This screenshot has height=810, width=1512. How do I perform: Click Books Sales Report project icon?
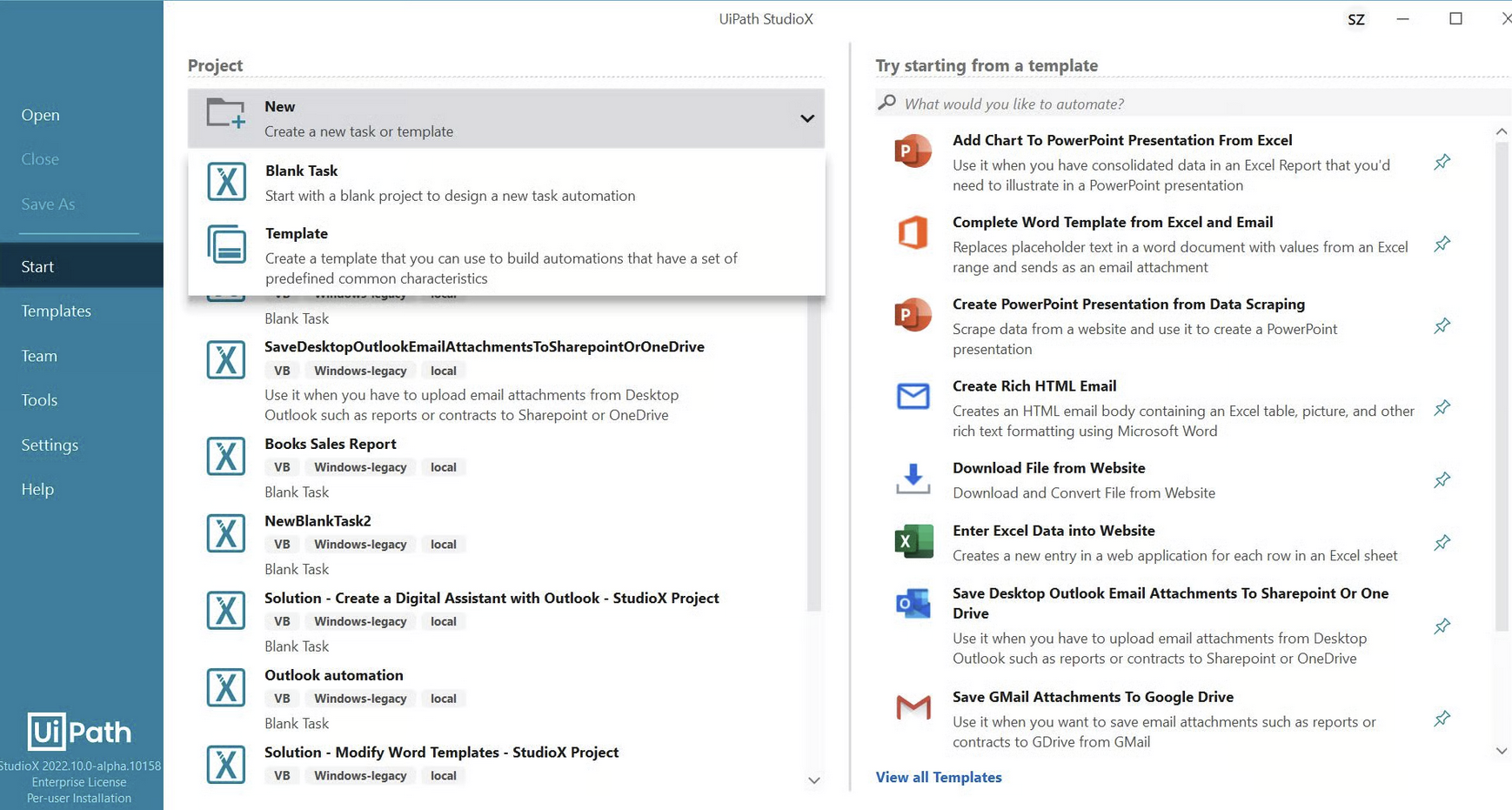[226, 456]
